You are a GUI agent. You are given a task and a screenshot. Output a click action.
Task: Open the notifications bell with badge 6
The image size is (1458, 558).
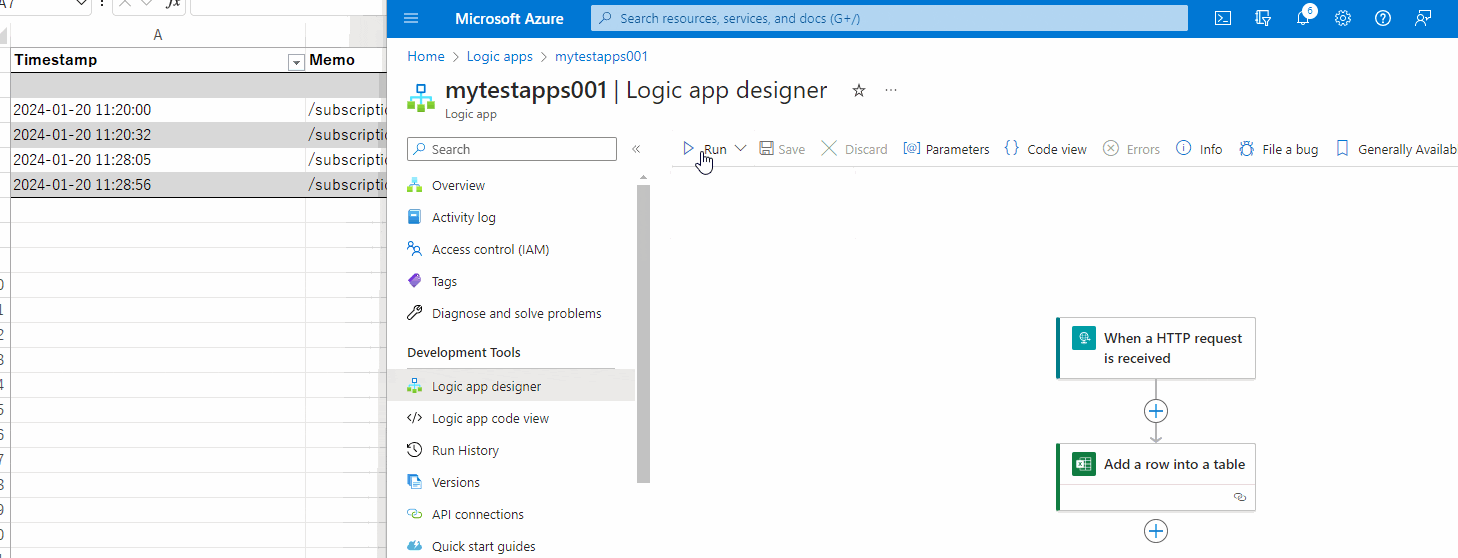(x=1303, y=18)
